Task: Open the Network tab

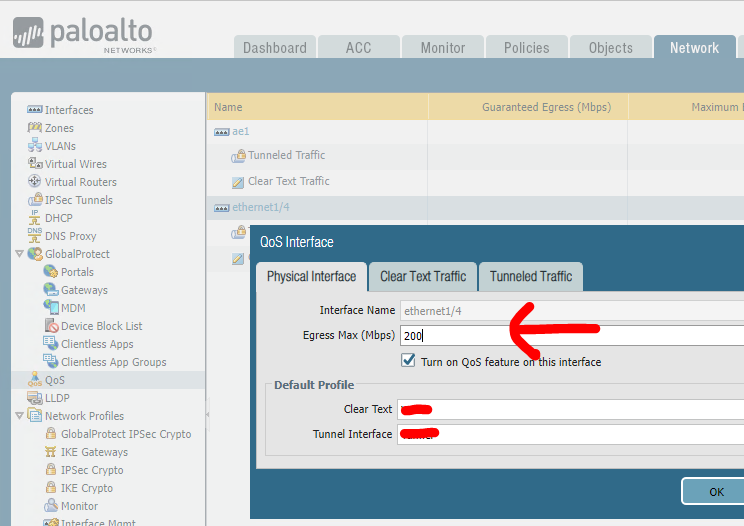Action: pyautogui.click(x=695, y=47)
